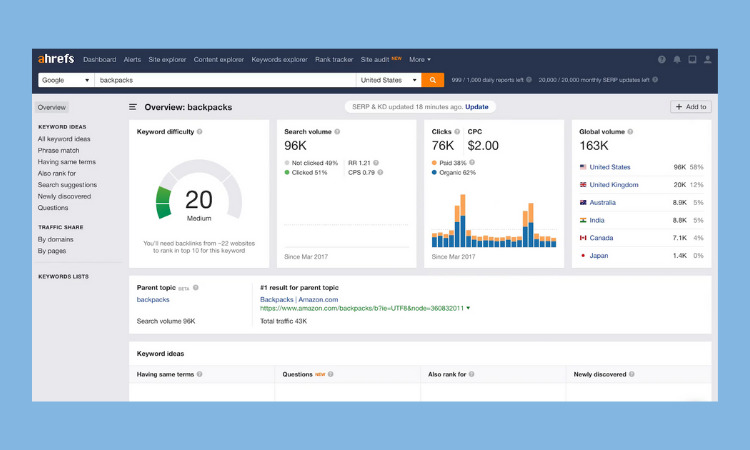The width and height of the screenshot is (750, 450).
Task: Click info icon next to CPS 0.79
Action: click(x=380, y=172)
